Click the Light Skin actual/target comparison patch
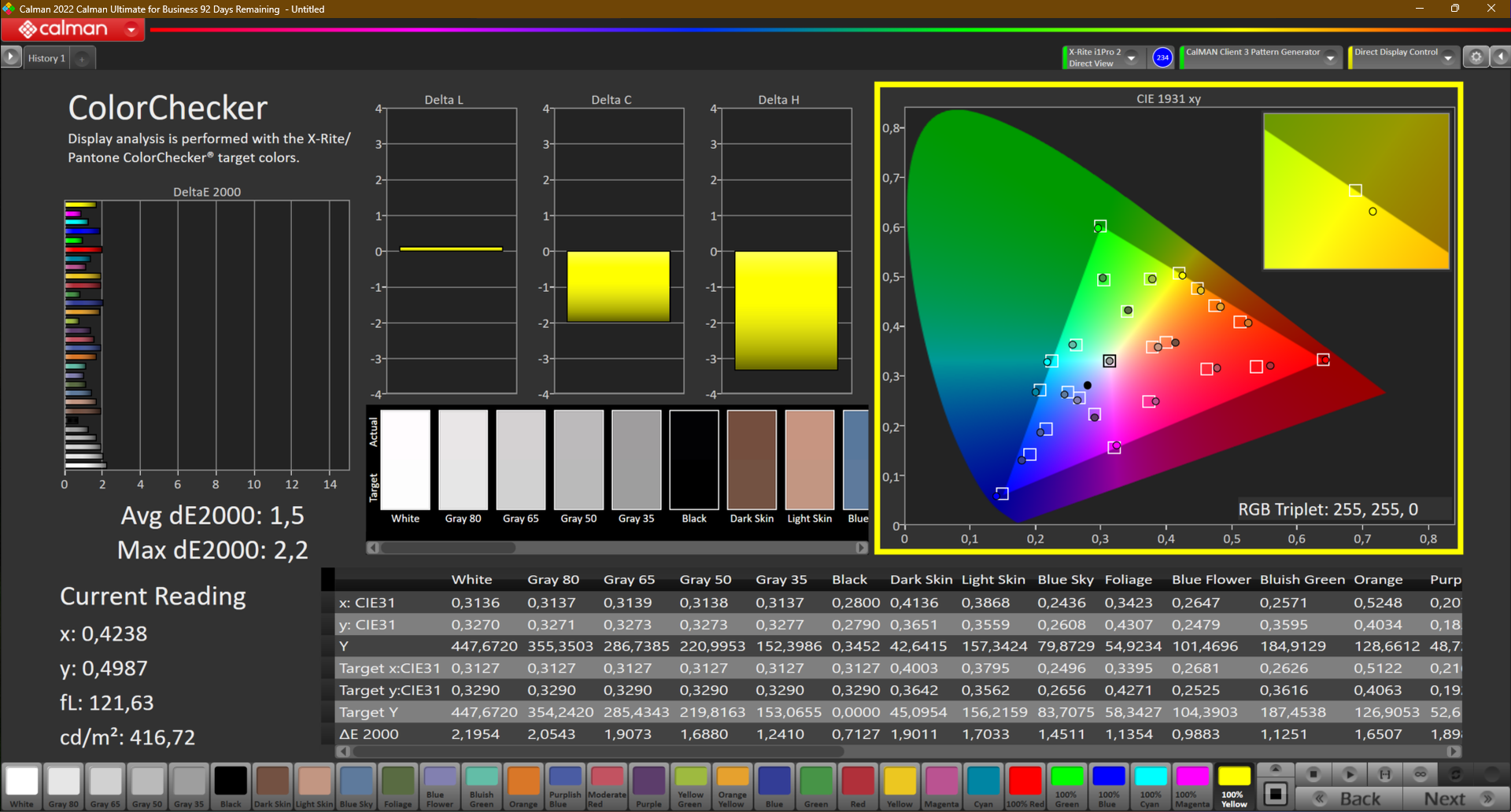 tap(809, 460)
